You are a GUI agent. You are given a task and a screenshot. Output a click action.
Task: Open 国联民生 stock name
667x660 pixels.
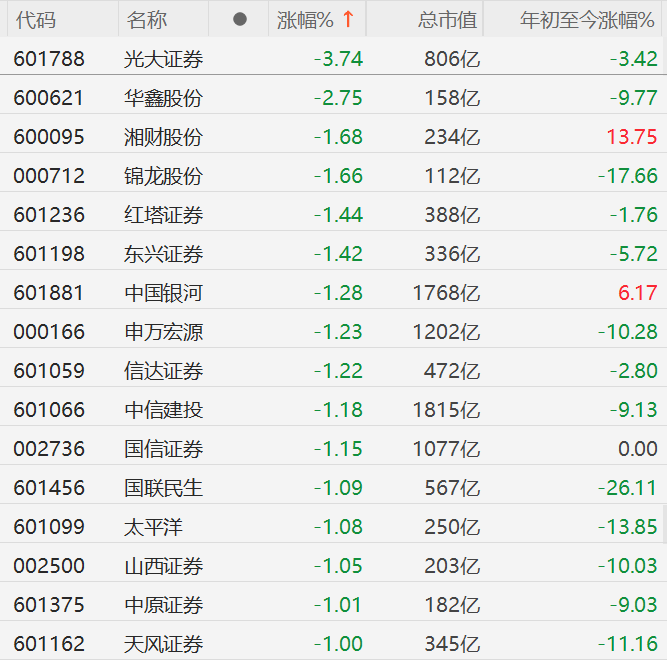[x=163, y=488]
